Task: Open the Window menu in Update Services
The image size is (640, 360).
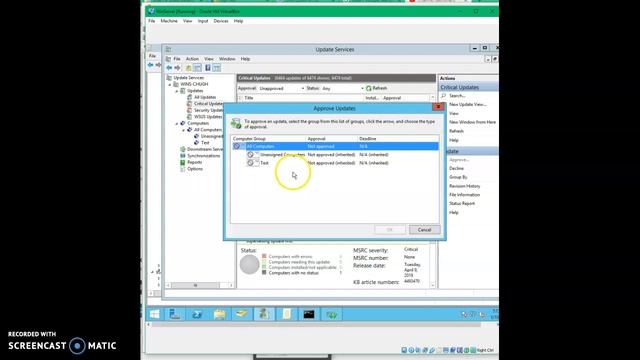Action: [x=227, y=59]
